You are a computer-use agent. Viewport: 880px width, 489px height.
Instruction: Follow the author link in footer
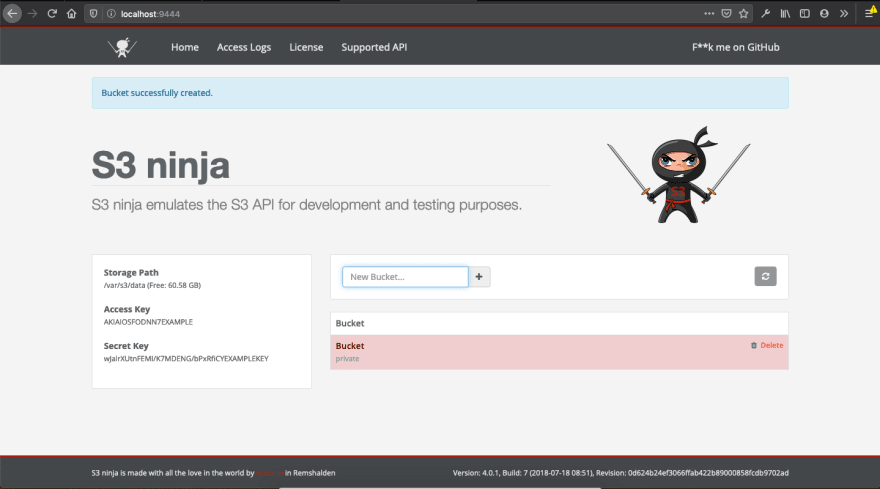(x=269, y=473)
